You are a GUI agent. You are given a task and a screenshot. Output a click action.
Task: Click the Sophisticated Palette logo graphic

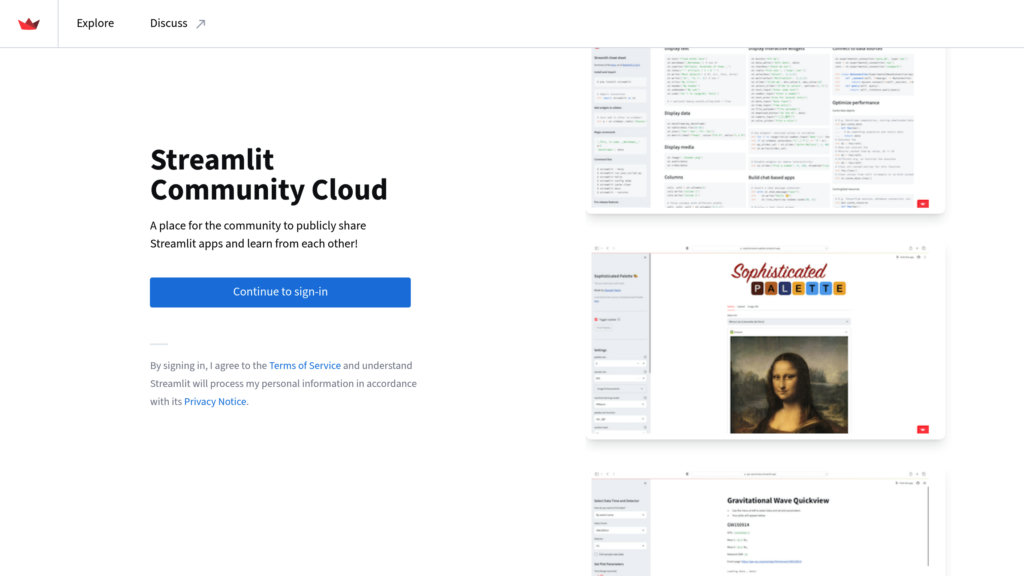pyautogui.click(x=788, y=279)
